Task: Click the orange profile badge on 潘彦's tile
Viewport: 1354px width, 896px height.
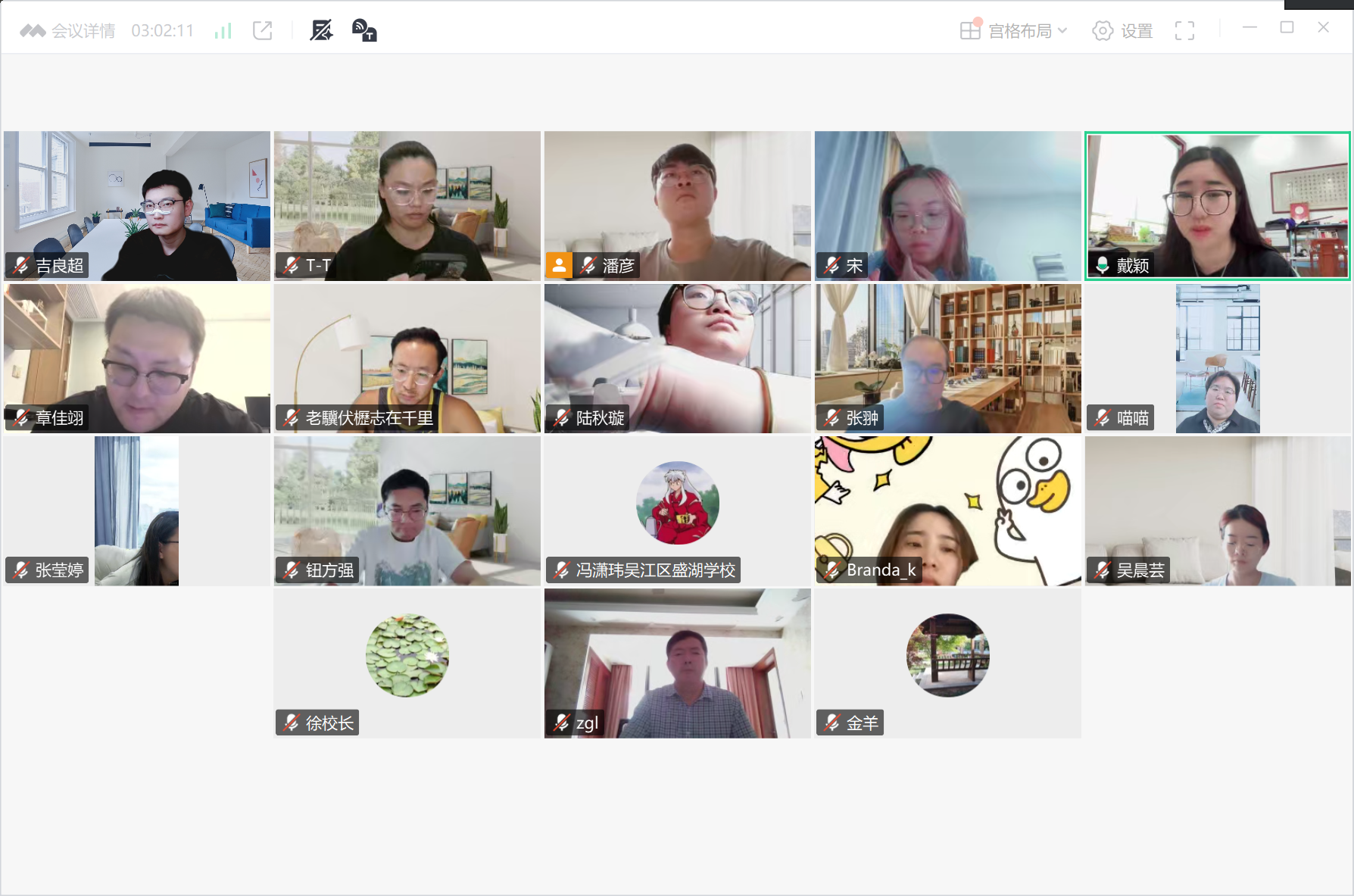Action: (559, 265)
